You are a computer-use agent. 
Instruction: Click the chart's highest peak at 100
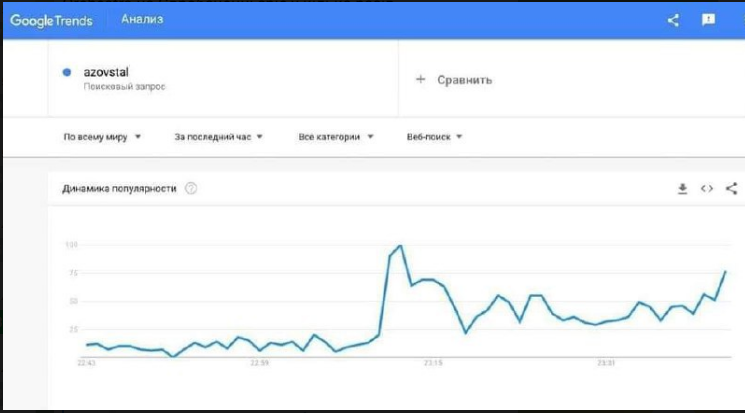(x=399, y=245)
